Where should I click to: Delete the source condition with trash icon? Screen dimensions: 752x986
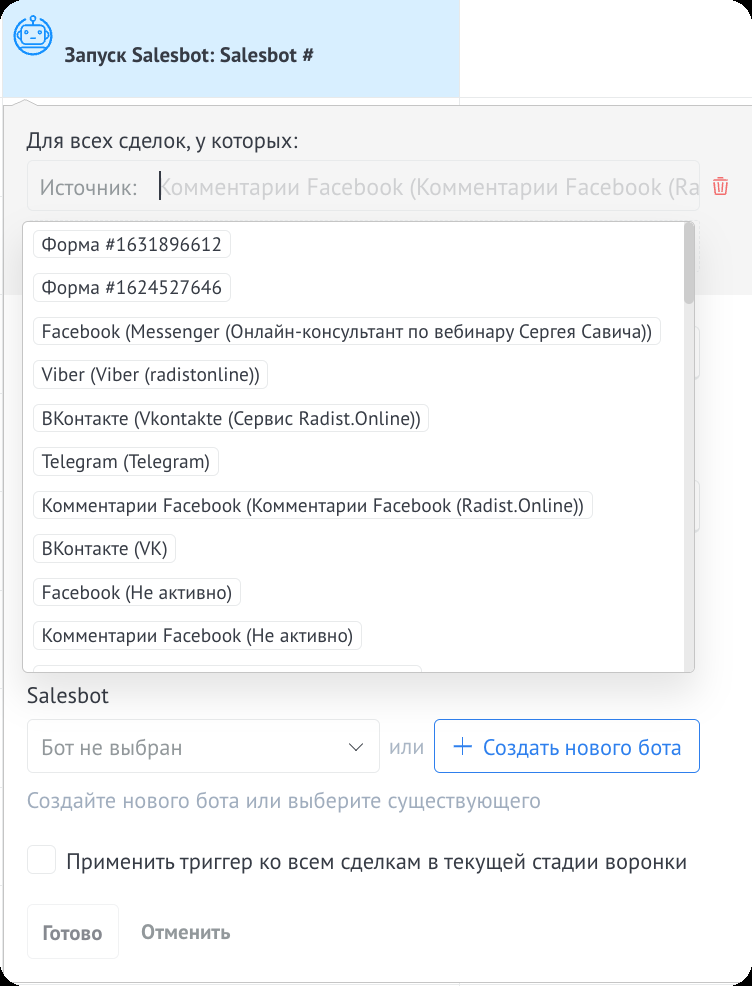[x=720, y=186]
